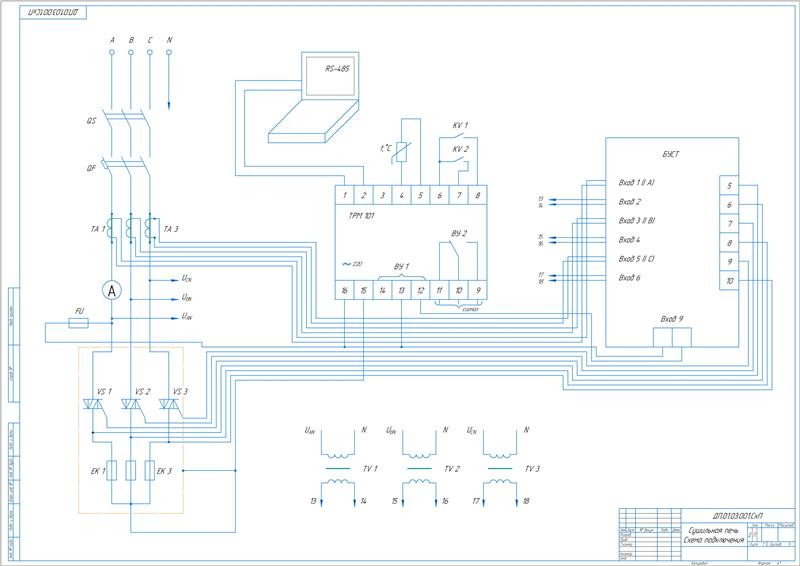The height and width of the screenshot is (566, 800).
Task: Click the Вход 2 label
Action: [x=630, y=202]
